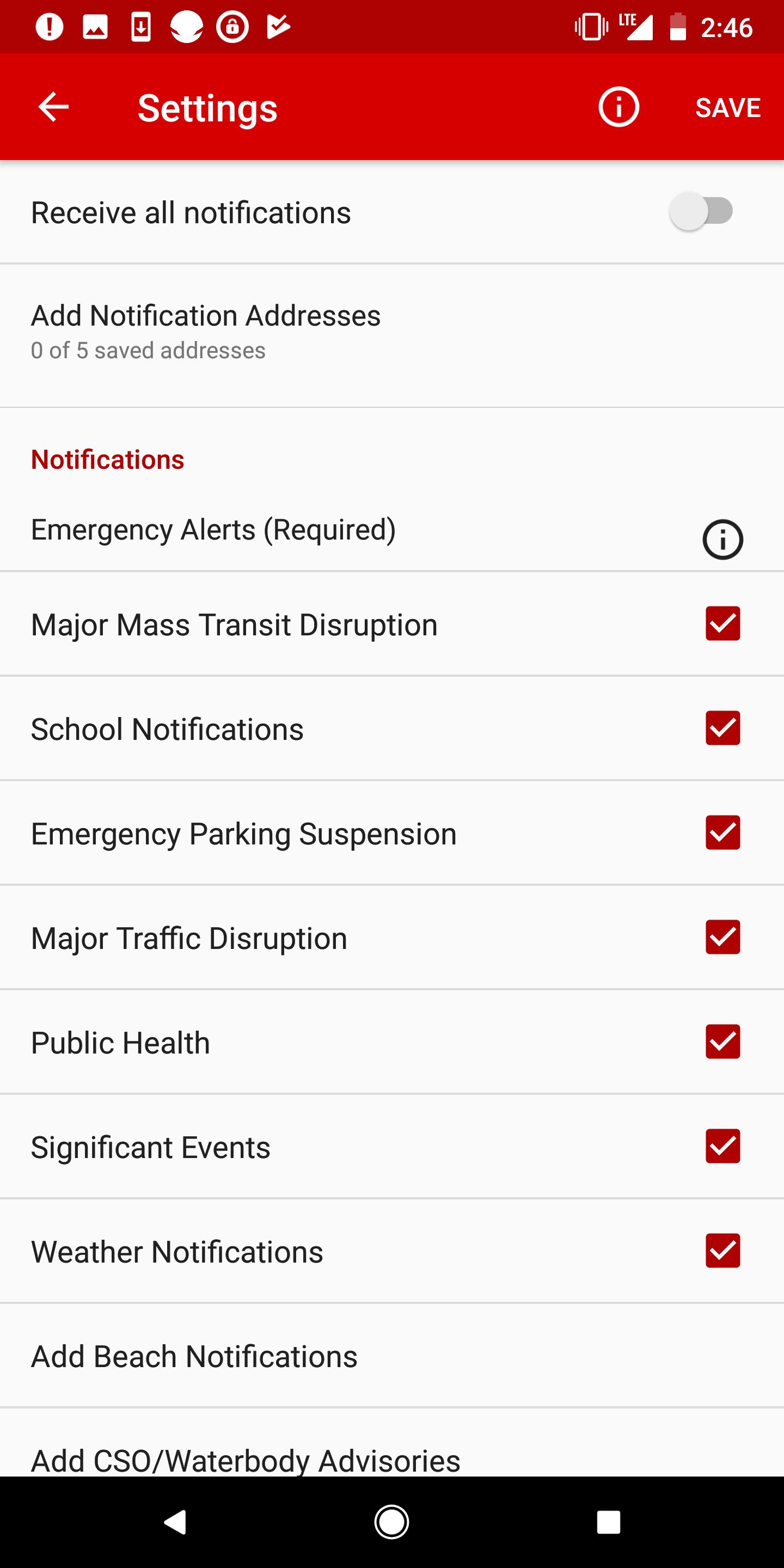Uncheck Major Traffic Disruption checkbox
This screenshot has height=1568, width=784.
[x=722, y=937]
